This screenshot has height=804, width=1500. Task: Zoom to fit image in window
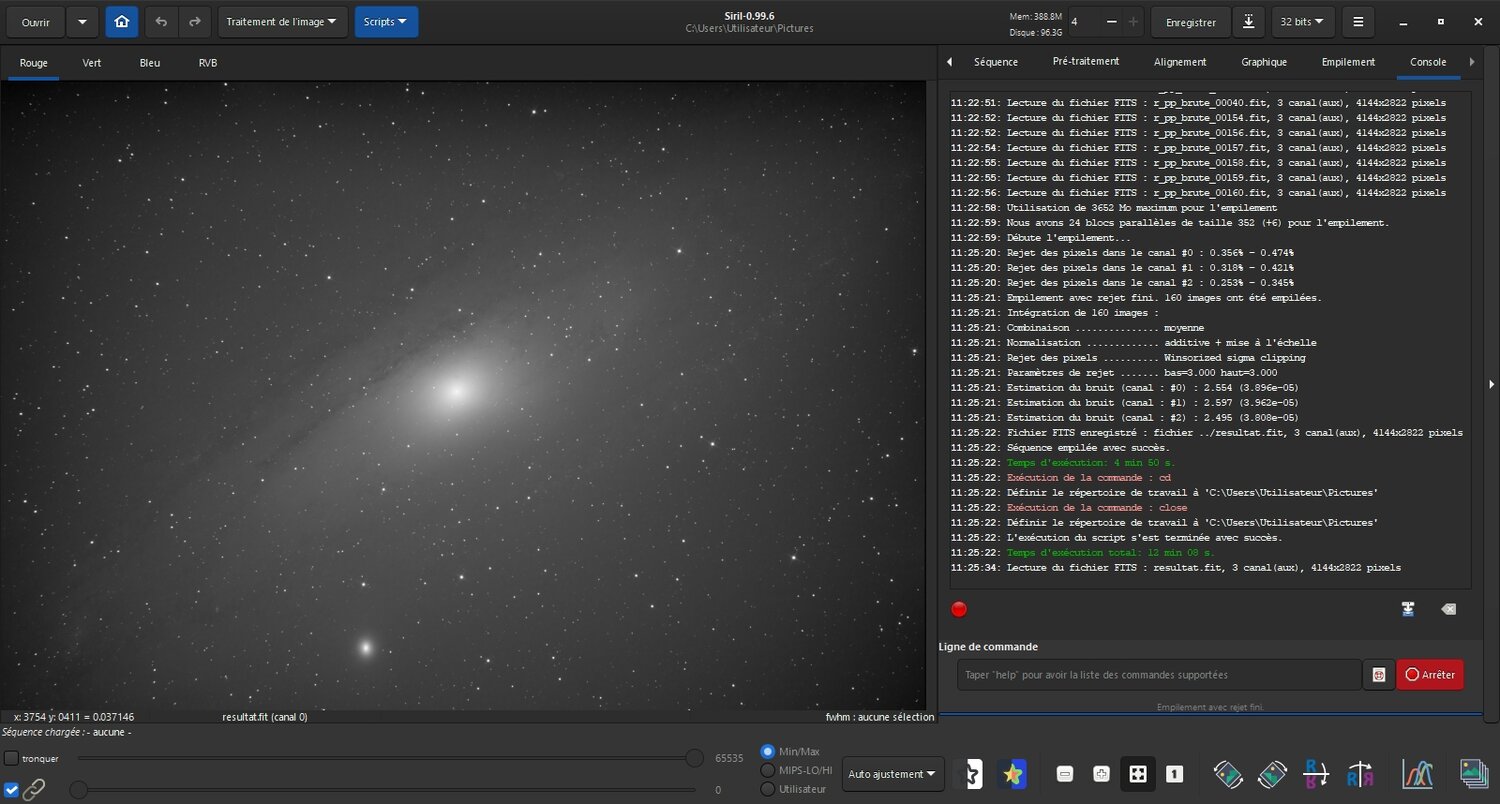pyautogui.click(x=1137, y=774)
